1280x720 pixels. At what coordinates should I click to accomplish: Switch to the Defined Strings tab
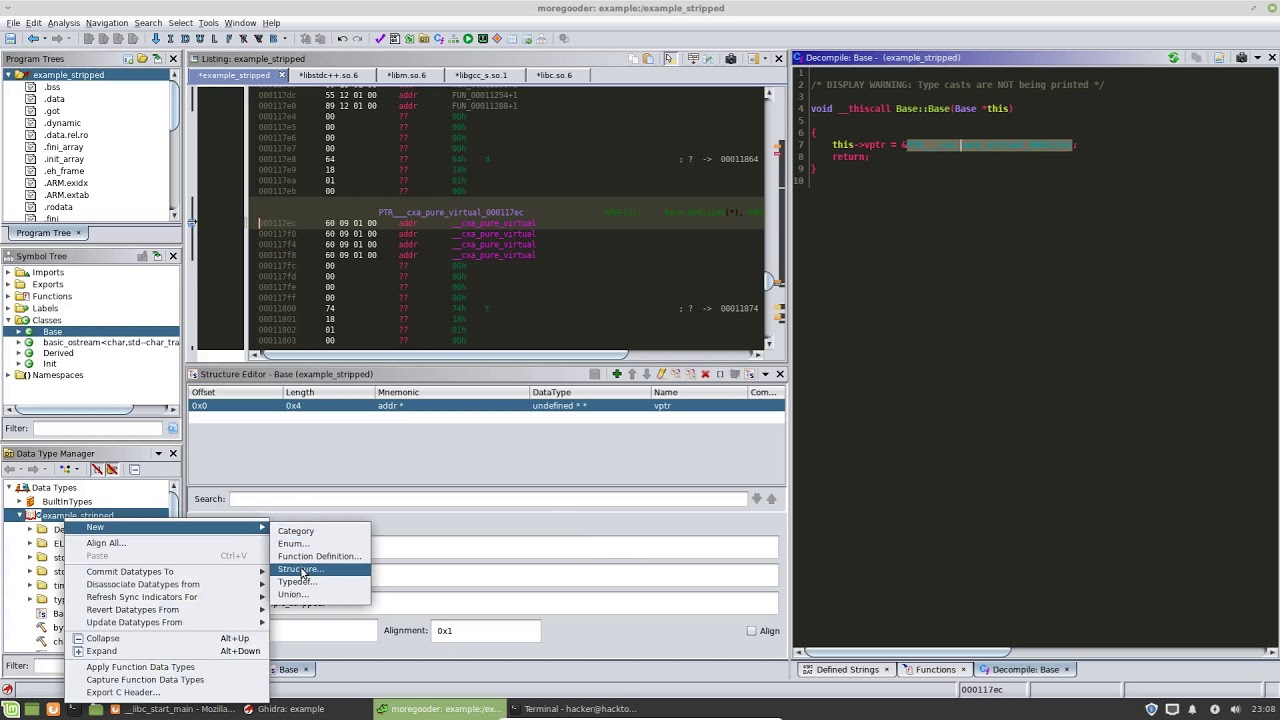coord(847,670)
